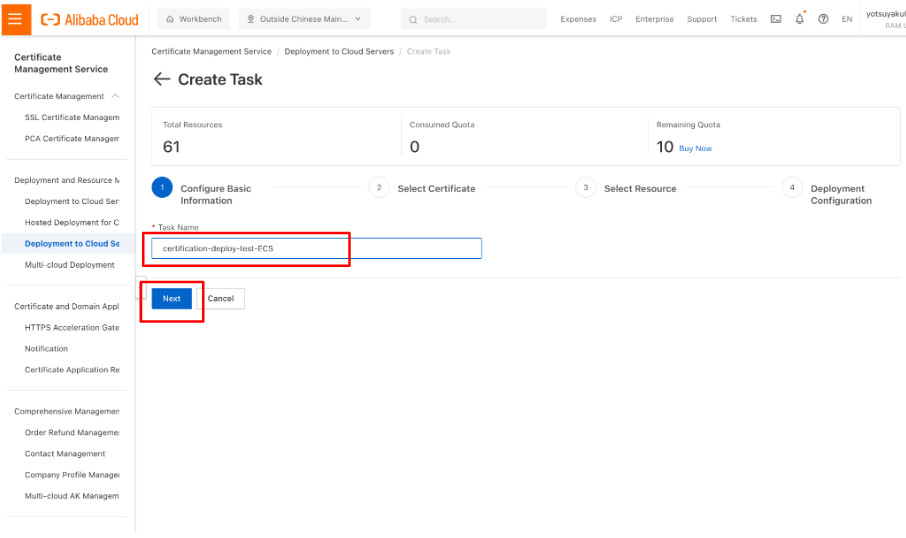Viewport: 906px width, 538px height.
Task: Open the orange hamburger menu
Action: 16,19
